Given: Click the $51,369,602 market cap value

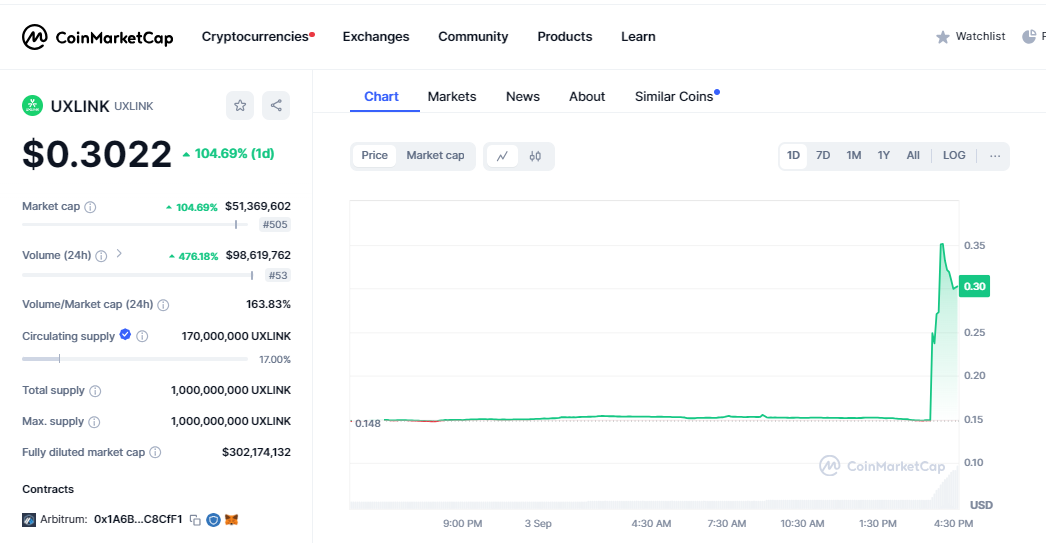Looking at the screenshot, I should (258, 206).
